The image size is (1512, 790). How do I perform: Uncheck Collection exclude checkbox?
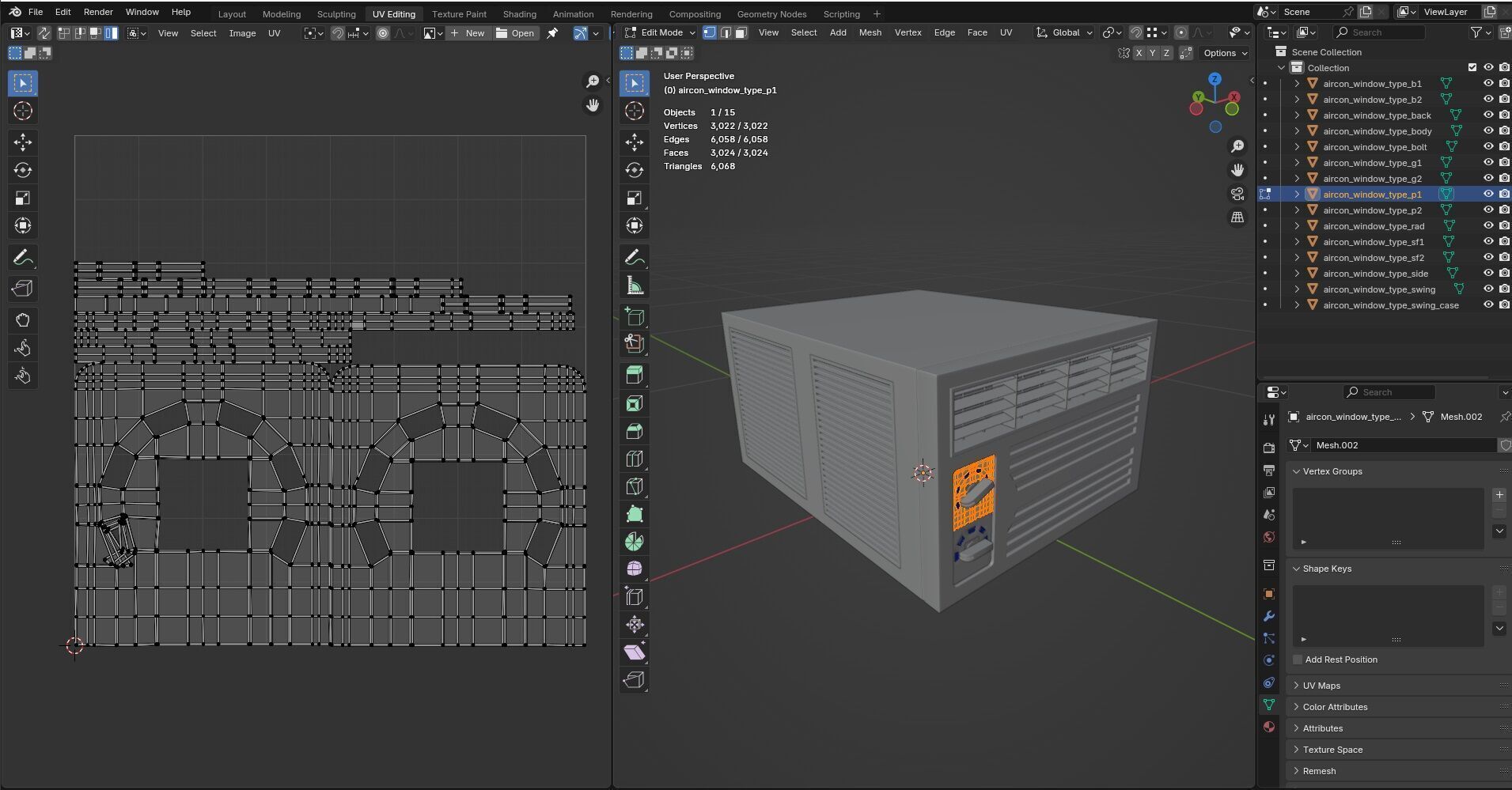(1472, 67)
